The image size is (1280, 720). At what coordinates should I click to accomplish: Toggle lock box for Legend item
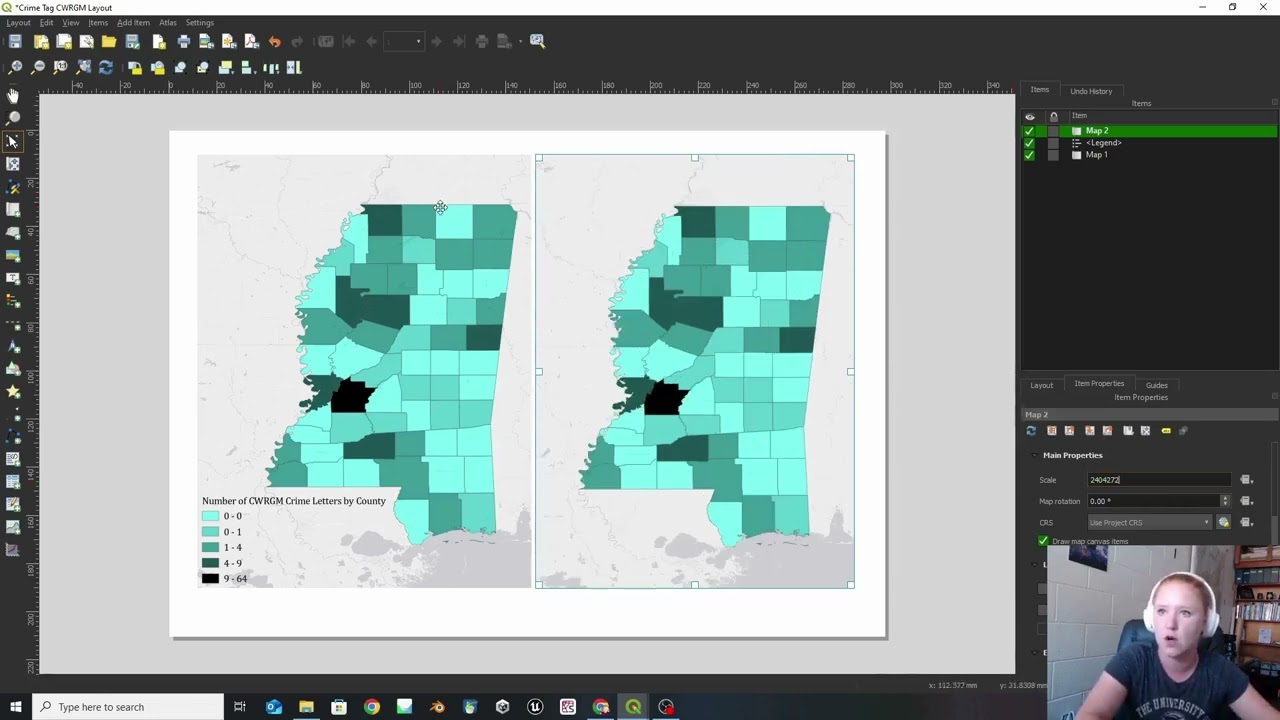tap(1053, 143)
